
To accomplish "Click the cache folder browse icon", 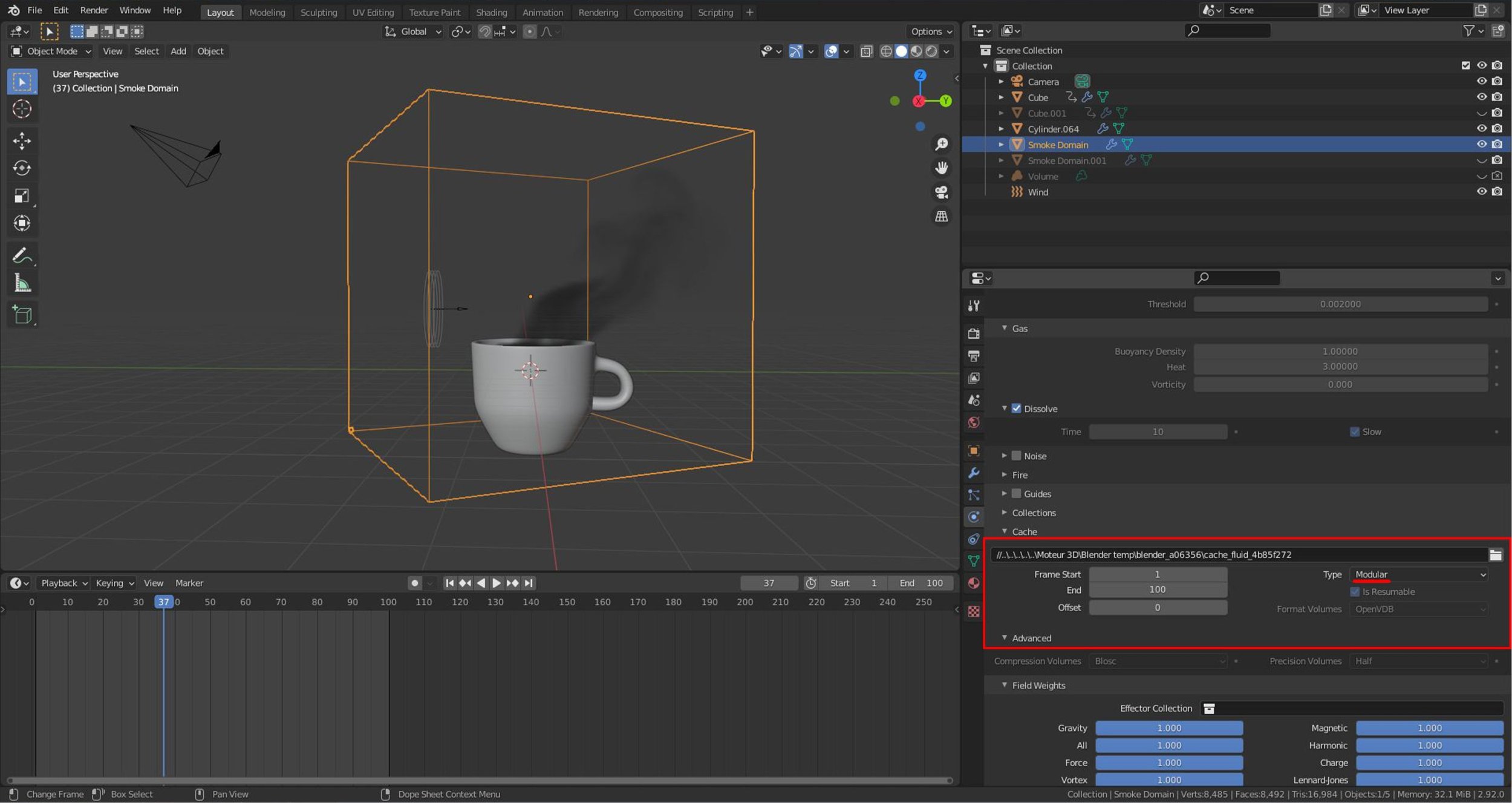I will click(1495, 555).
